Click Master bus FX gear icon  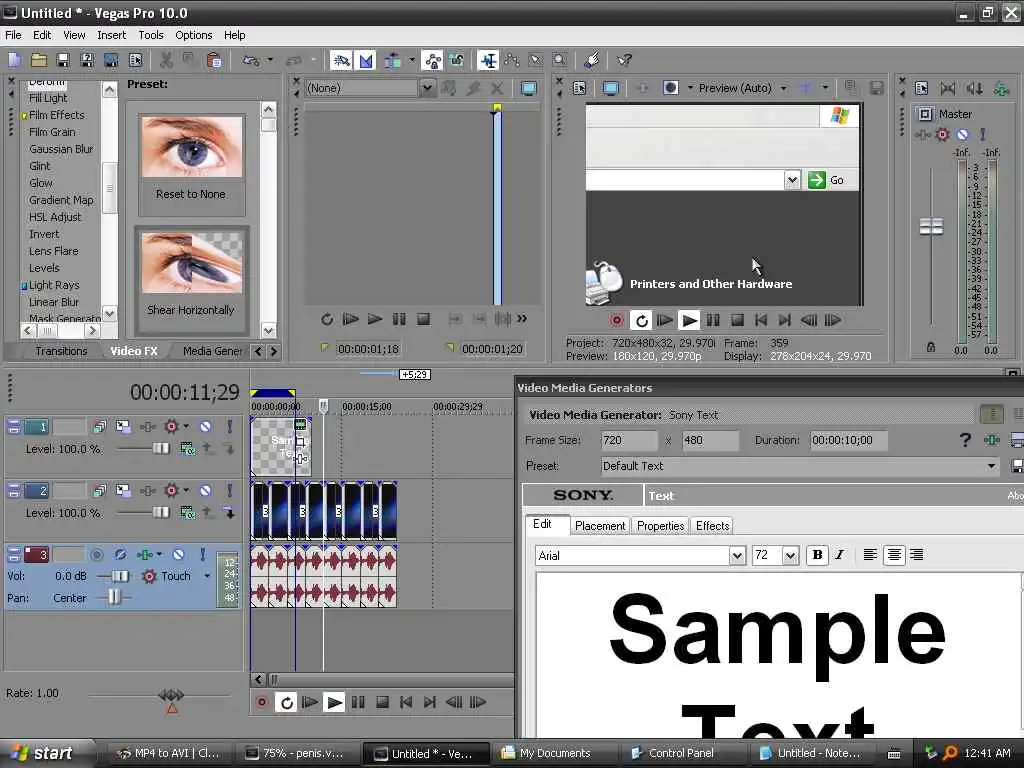click(x=942, y=135)
